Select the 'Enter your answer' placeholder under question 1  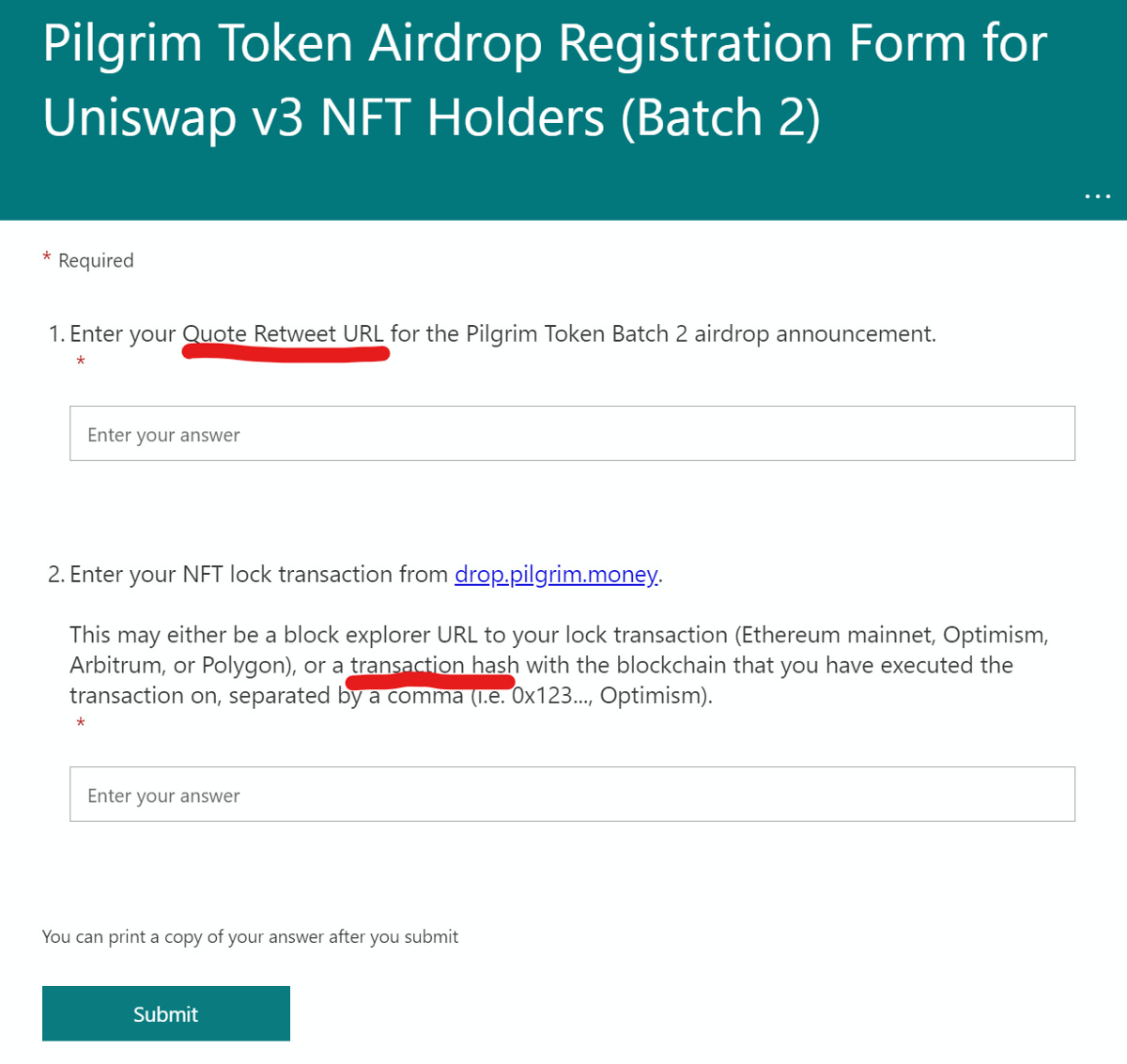(163, 434)
